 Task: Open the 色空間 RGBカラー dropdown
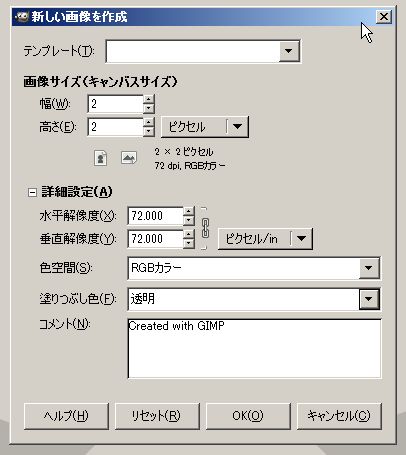pyautogui.click(x=254, y=268)
